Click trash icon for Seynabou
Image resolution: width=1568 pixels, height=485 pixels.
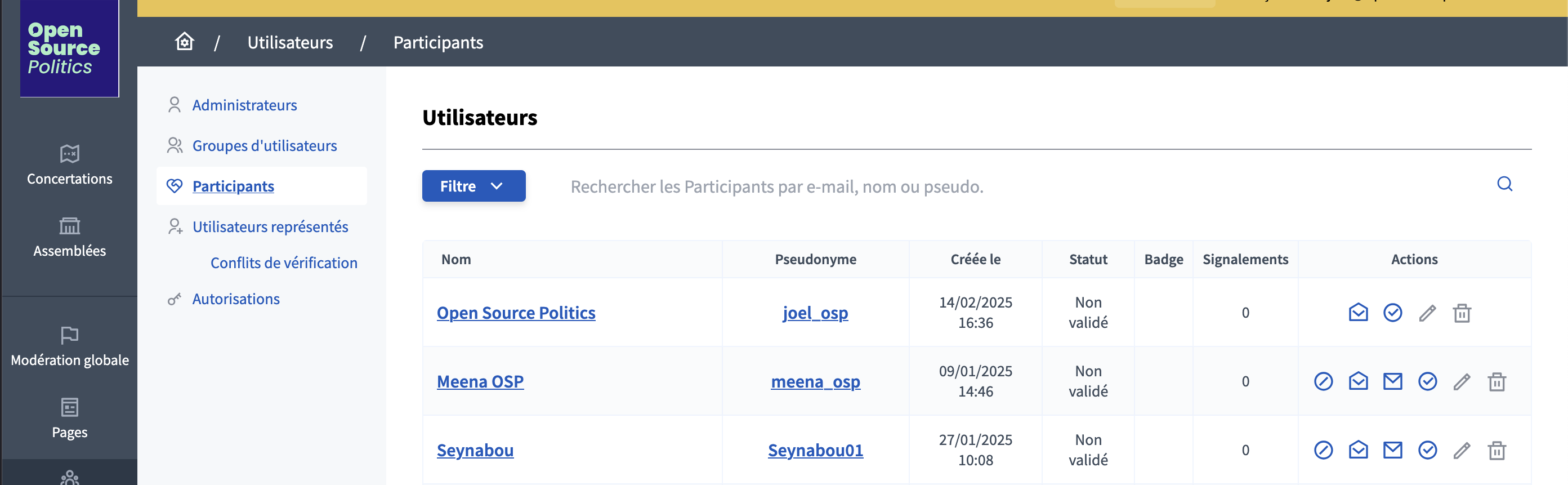[1497, 450]
